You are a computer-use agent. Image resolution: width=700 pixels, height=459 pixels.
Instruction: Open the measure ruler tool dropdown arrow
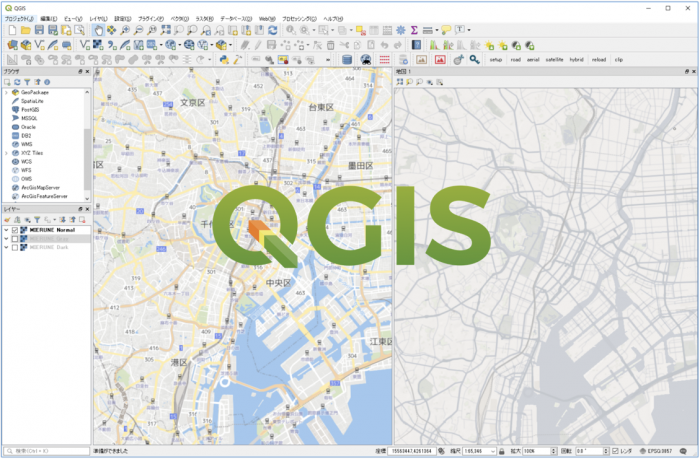[437, 30]
